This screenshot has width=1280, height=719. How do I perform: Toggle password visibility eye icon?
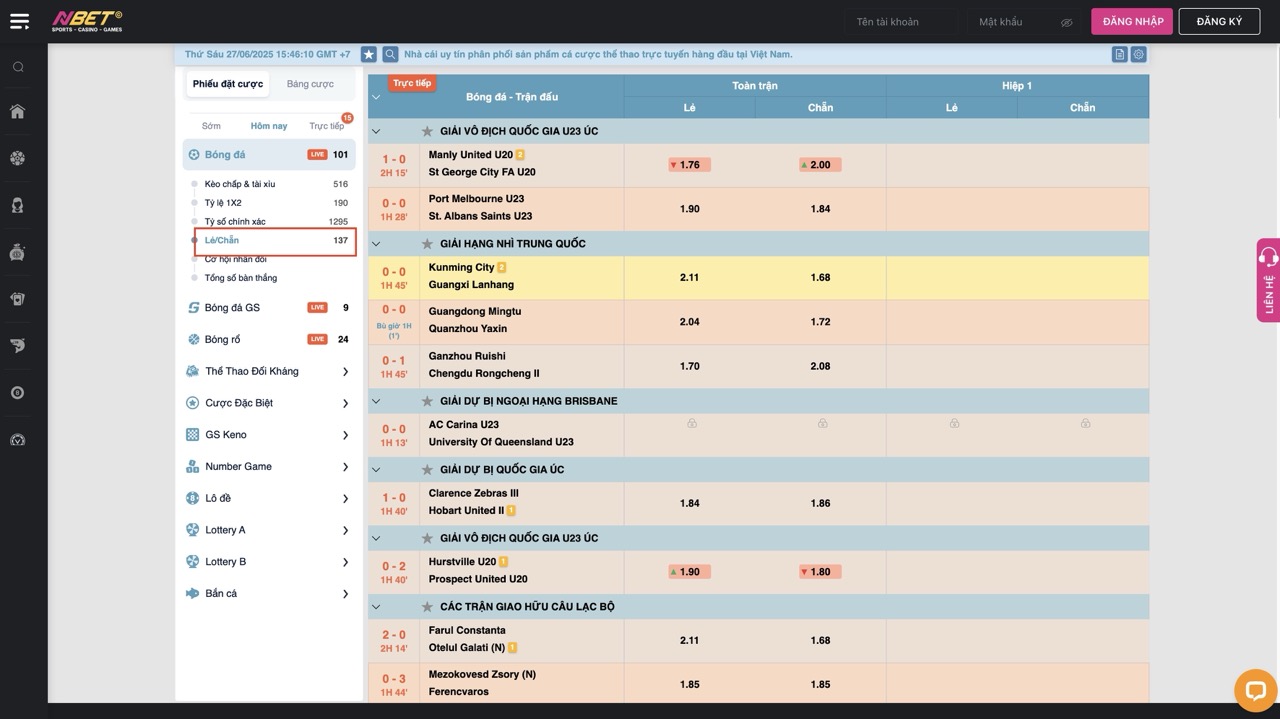click(1066, 22)
